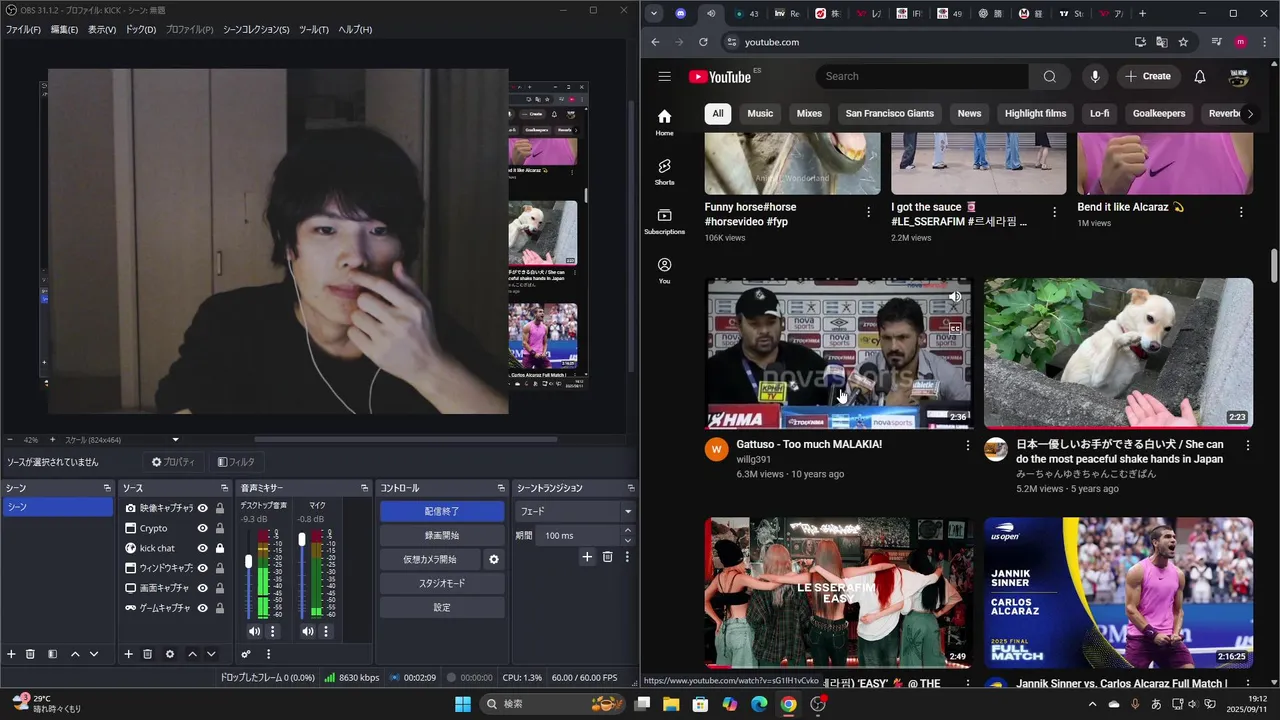The width and height of the screenshot is (1280, 720).
Task: Open the フェード transition dropdown
Action: pos(575,511)
